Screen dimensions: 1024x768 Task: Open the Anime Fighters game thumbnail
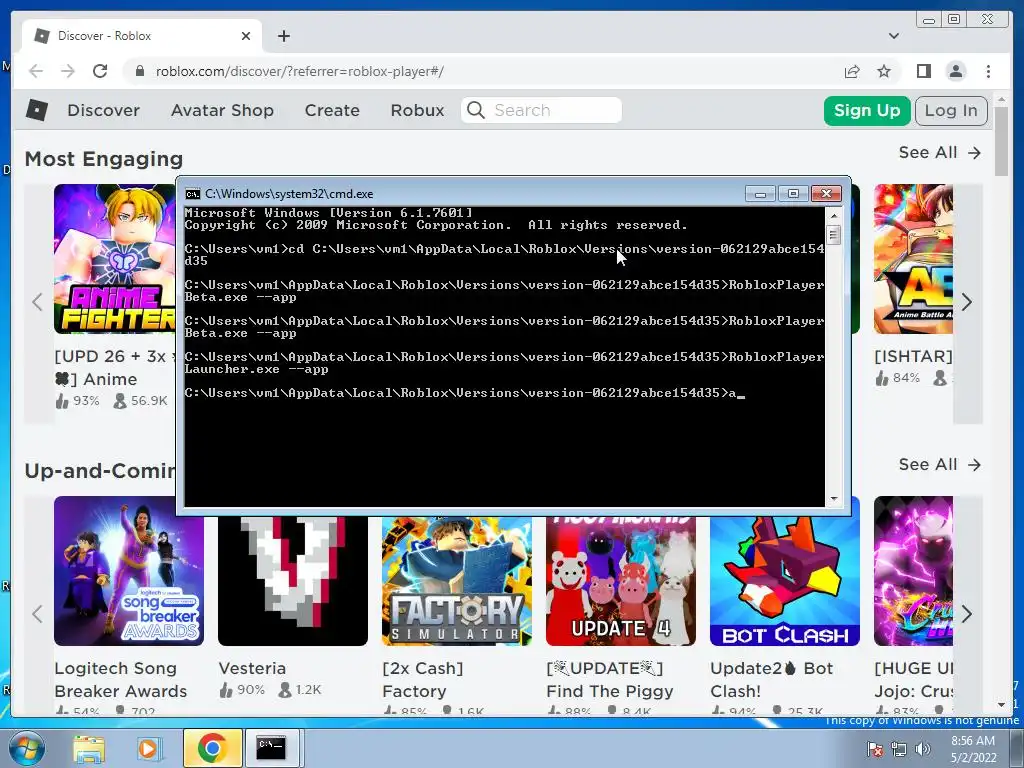pyautogui.click(x=114, y=259)
